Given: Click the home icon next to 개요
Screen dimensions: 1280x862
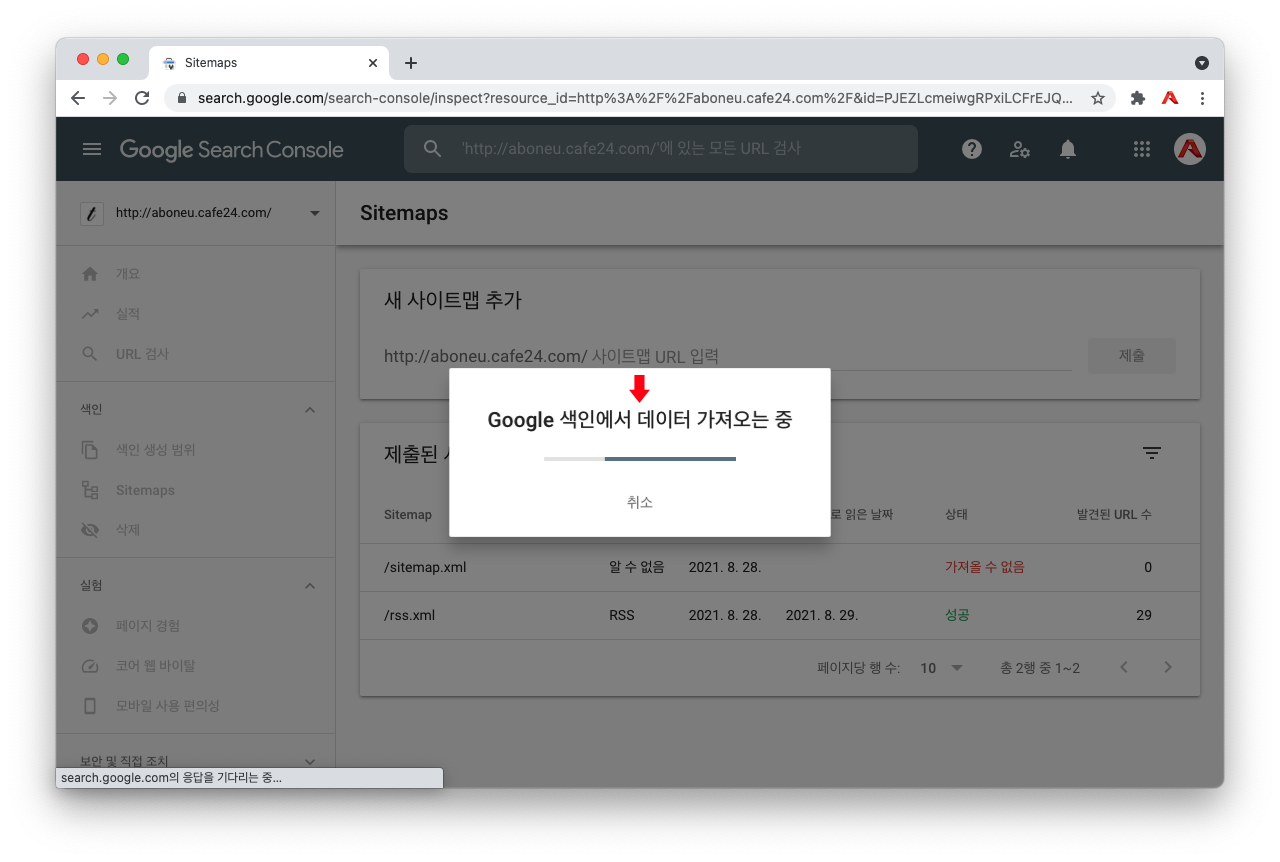Looking at the screenshot, I should point(90,274).
